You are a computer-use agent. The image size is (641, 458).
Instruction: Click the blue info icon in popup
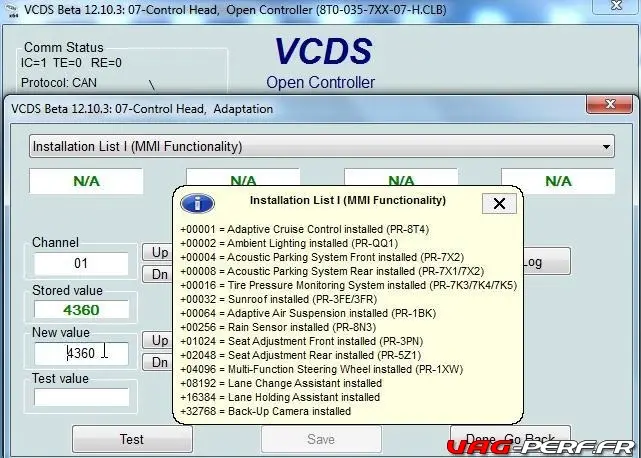tap(197, 203)
